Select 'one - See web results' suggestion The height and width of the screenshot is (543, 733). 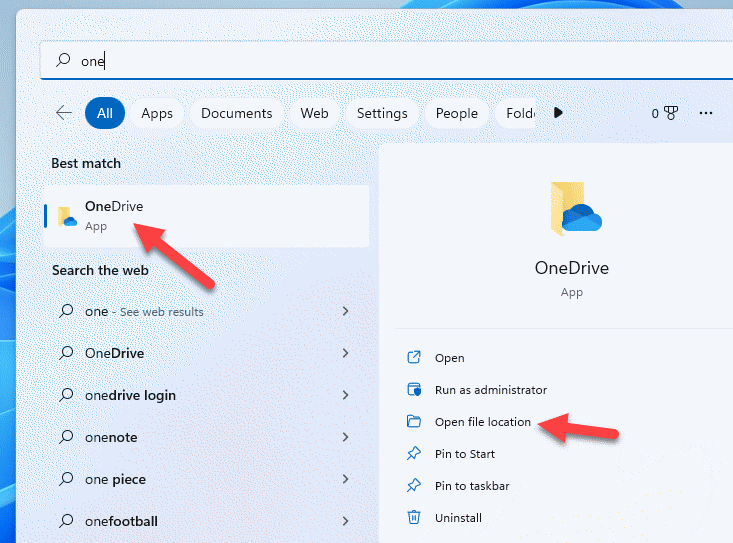click(144, 311)
